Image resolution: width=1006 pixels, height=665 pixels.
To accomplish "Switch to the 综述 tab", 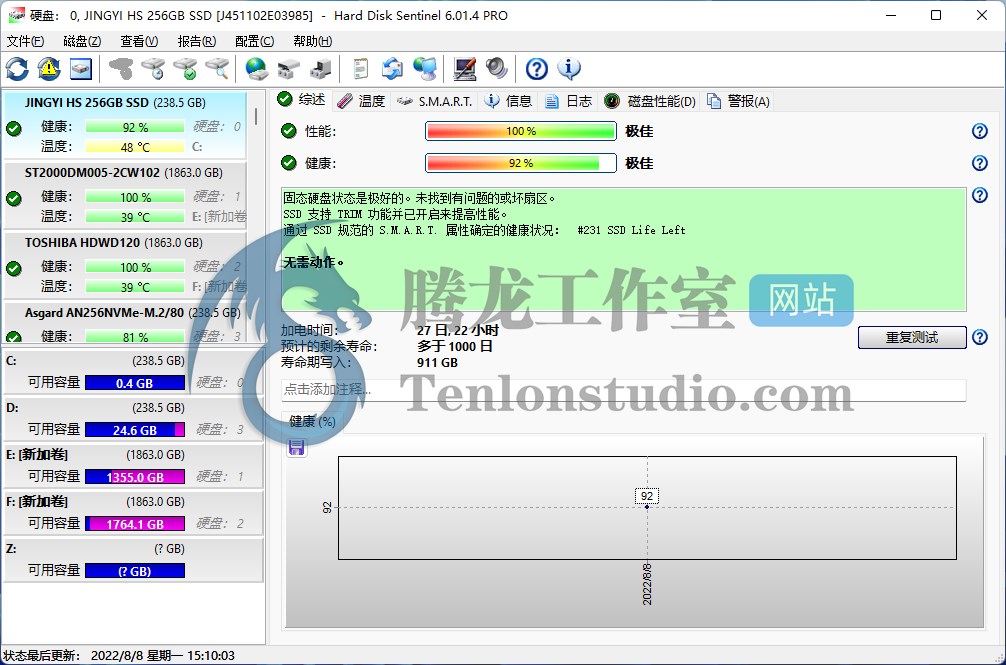I will [x=302, y=100].
